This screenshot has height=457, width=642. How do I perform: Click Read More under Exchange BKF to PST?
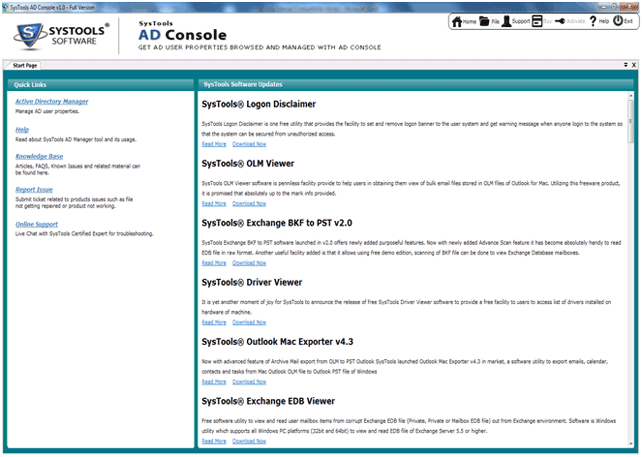click(214, 263)
